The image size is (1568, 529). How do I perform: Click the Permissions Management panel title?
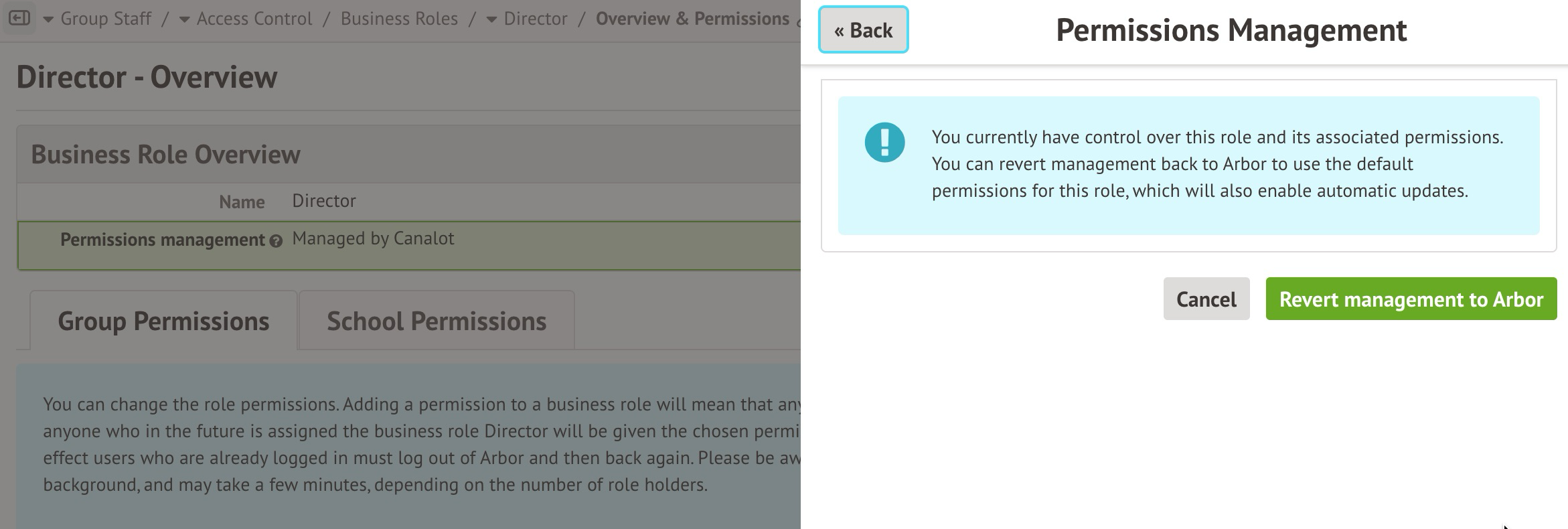coord(1231,30)
